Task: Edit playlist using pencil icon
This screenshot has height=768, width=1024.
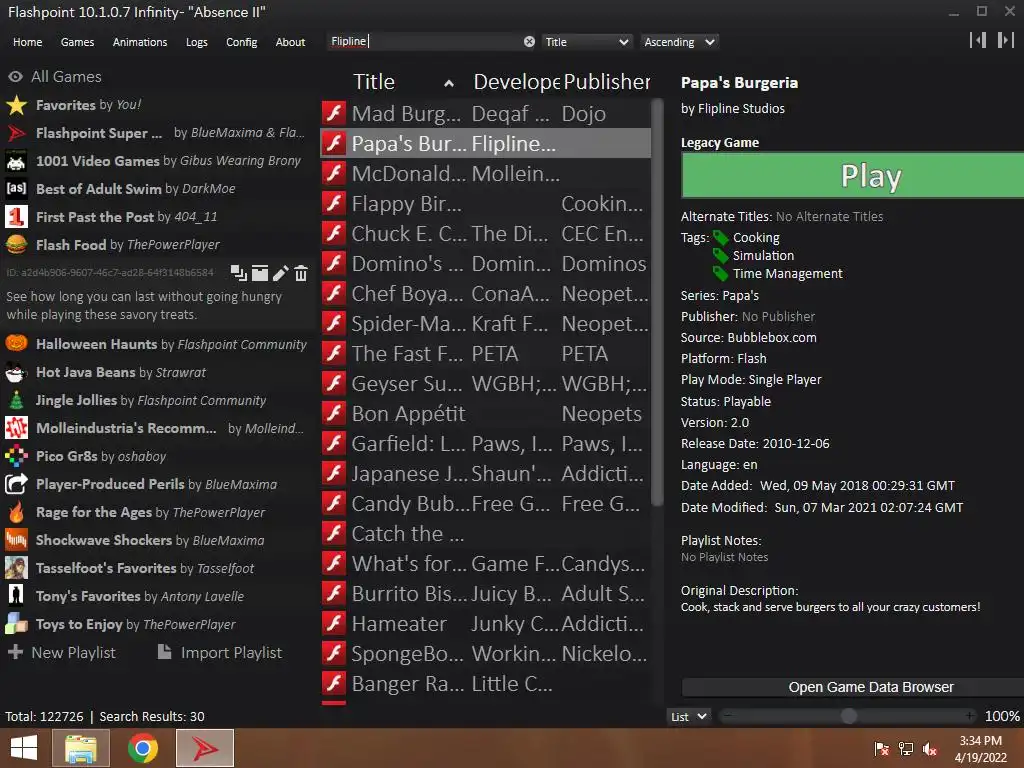Action: pyautogui.click(x=280, y=273)
